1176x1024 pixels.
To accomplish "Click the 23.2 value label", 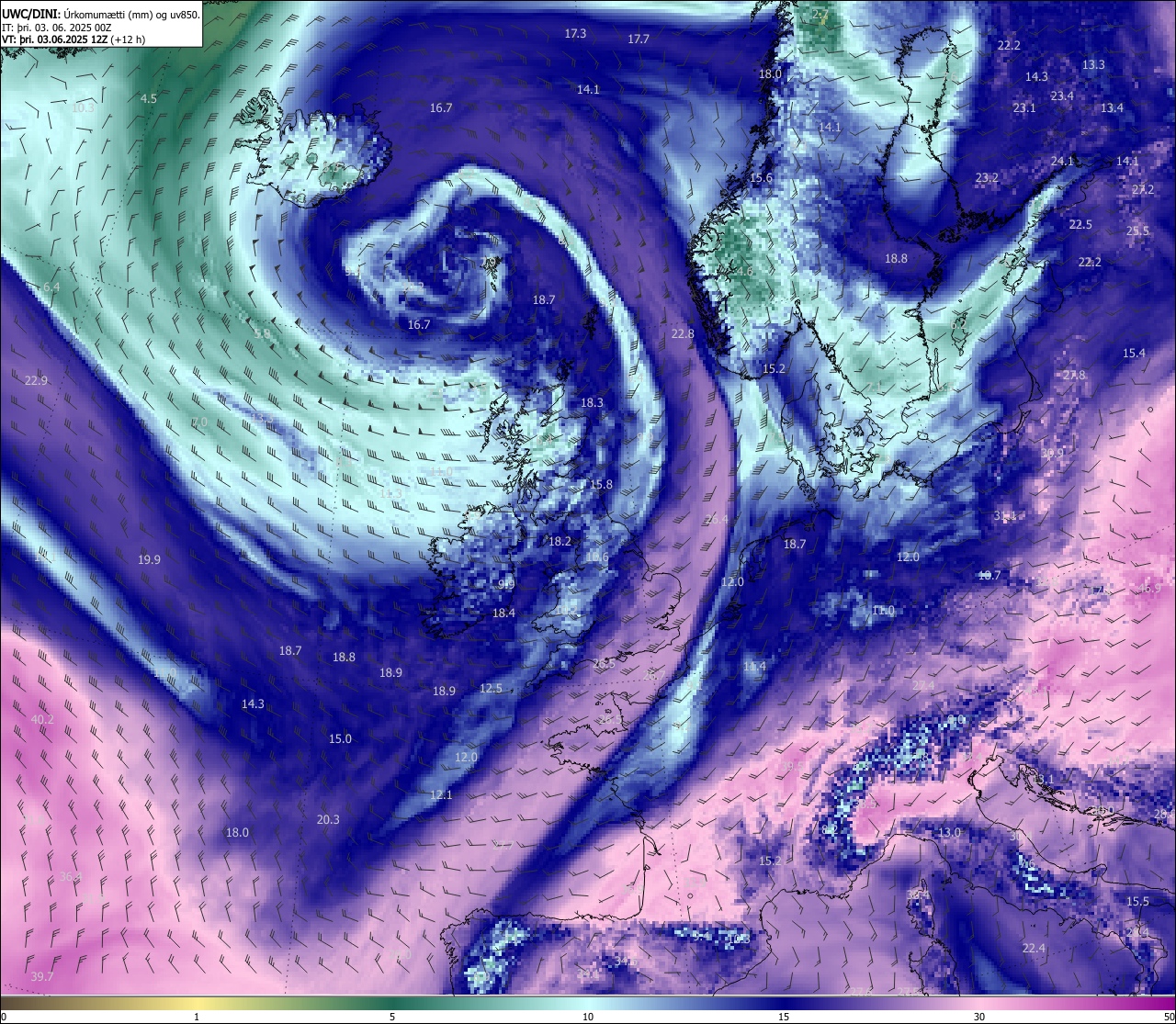I will coord(987,178).
